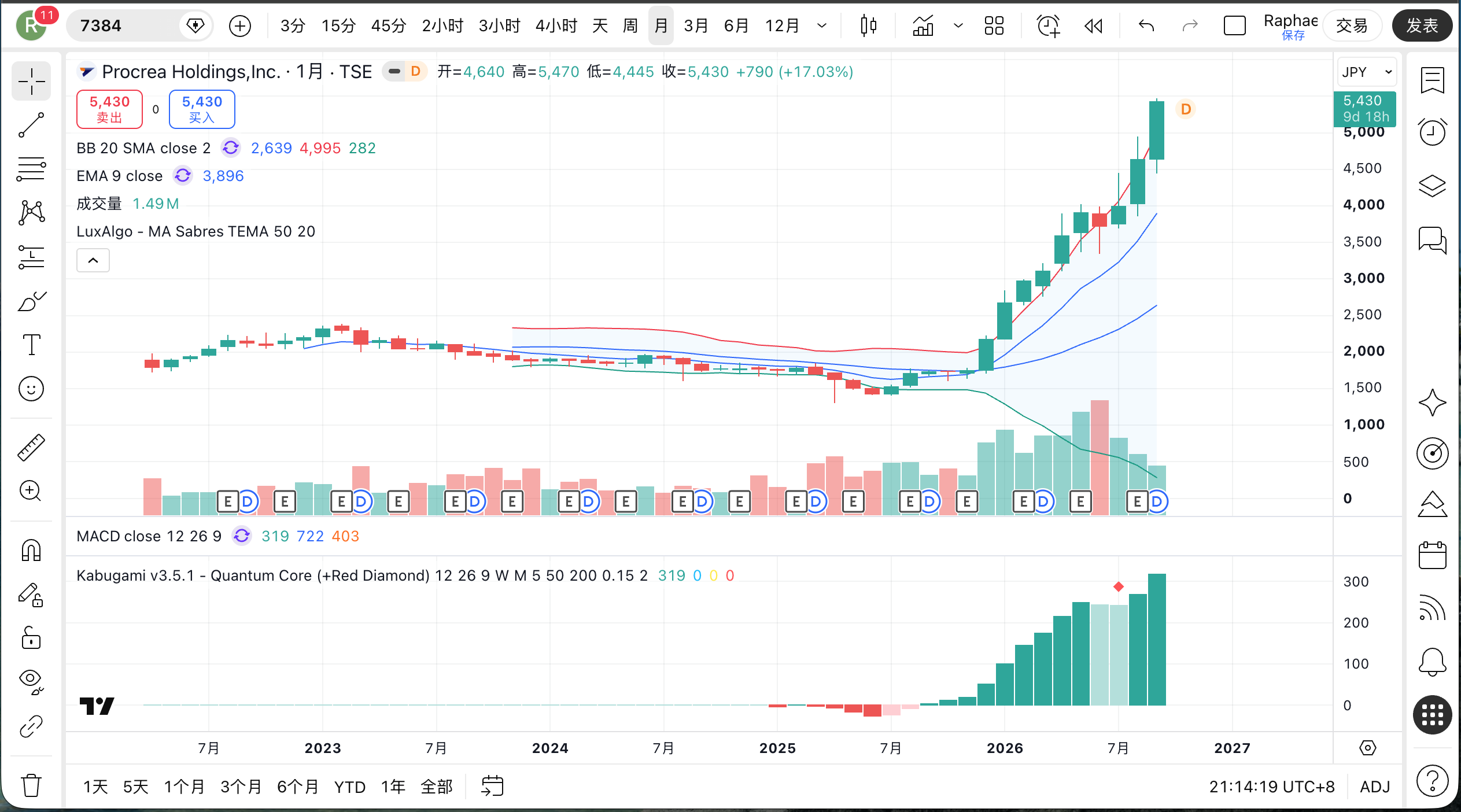Open the news feed signal icon
The width and height of the screenshot is (1461, 812).
(1432, 607)
